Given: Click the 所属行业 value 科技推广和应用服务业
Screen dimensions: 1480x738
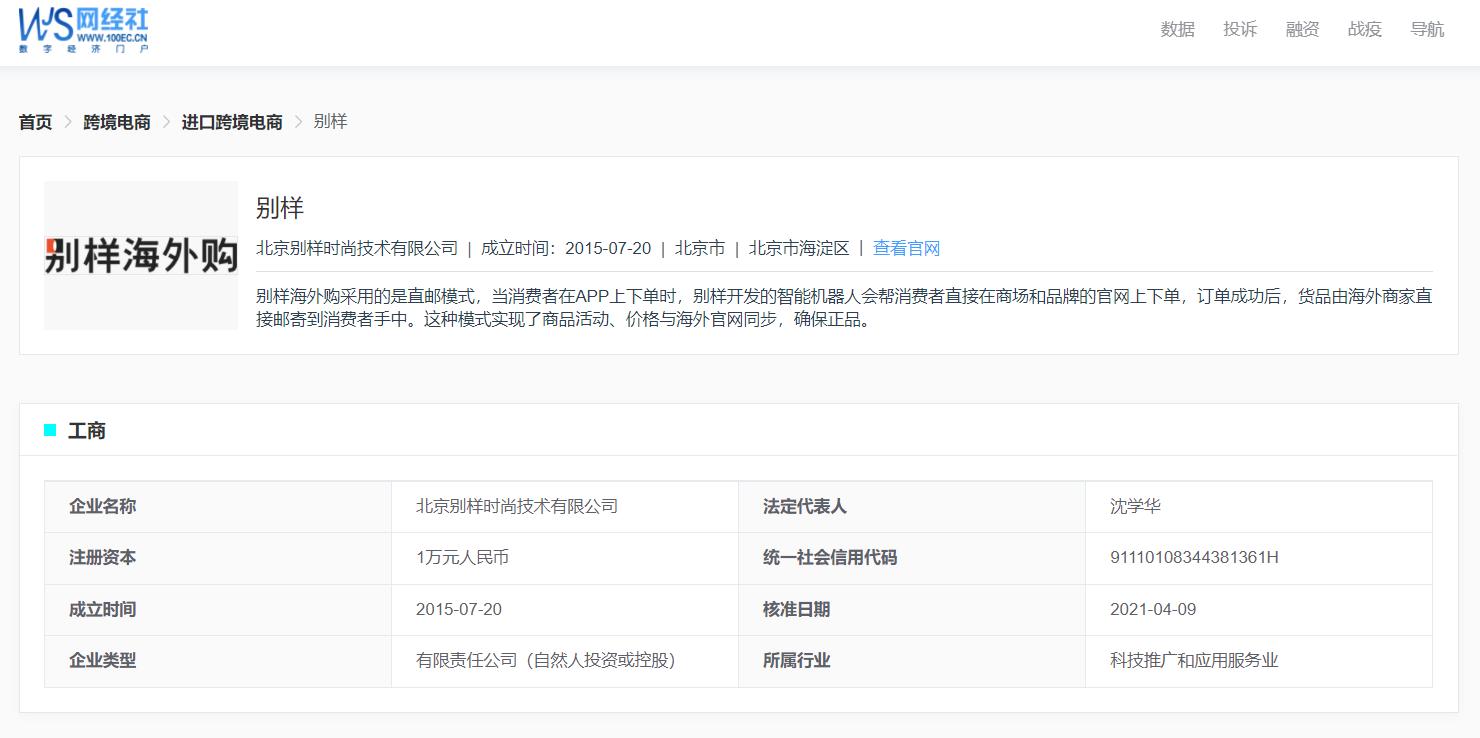Looking at the screenshot, I should 1196,661.
